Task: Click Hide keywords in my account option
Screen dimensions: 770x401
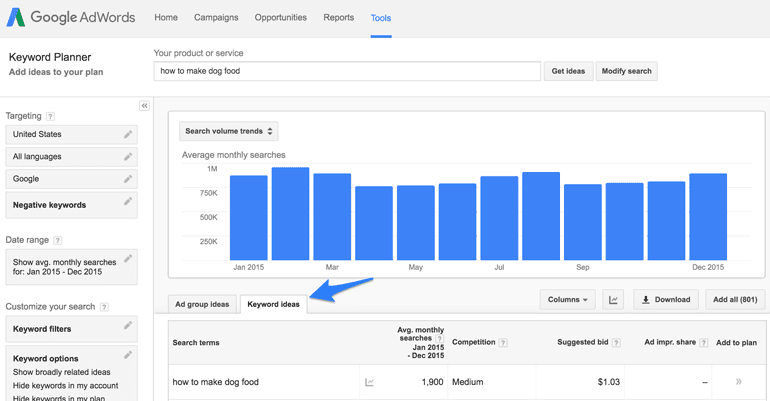Action: pyautogui.click(x=65, y=385)
